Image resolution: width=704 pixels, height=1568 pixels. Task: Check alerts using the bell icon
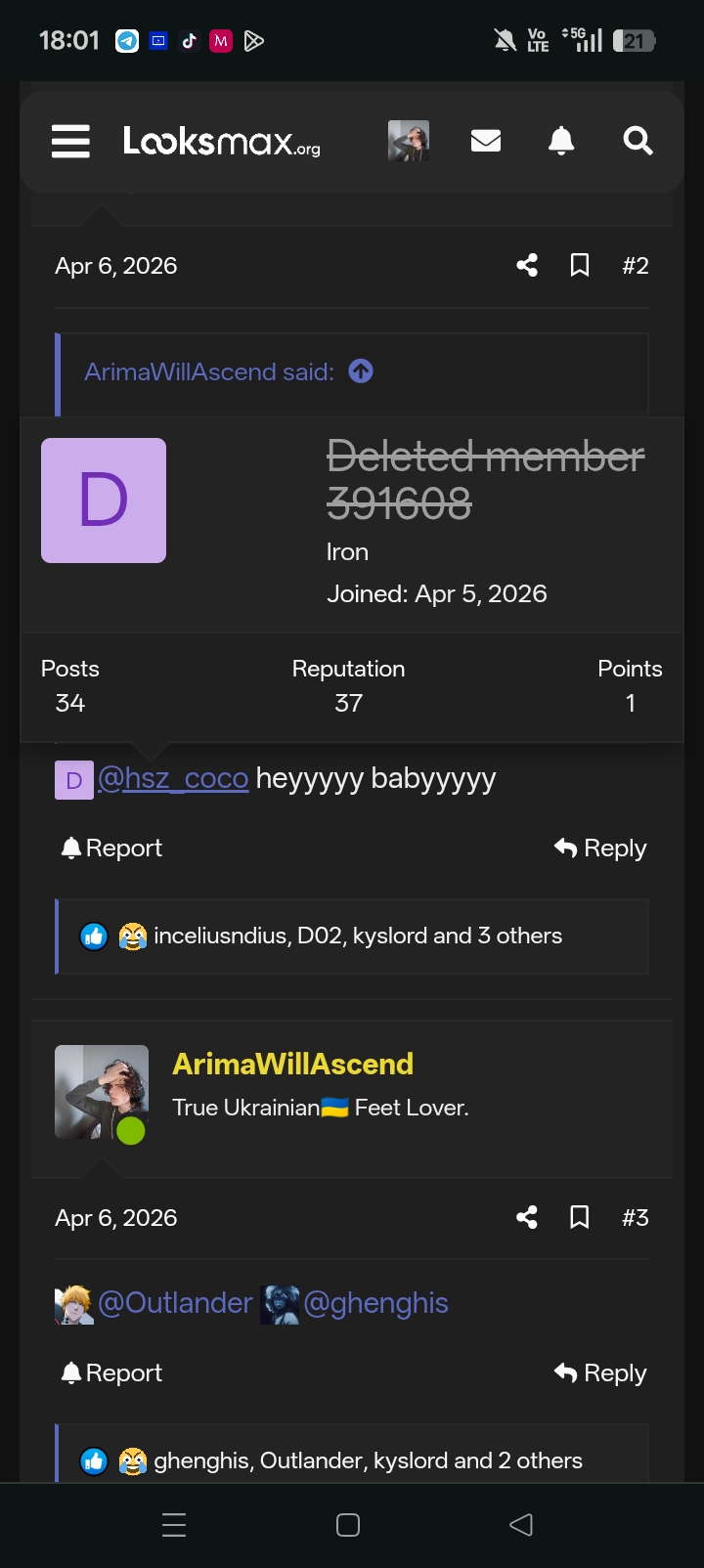(x=561, y=141)
